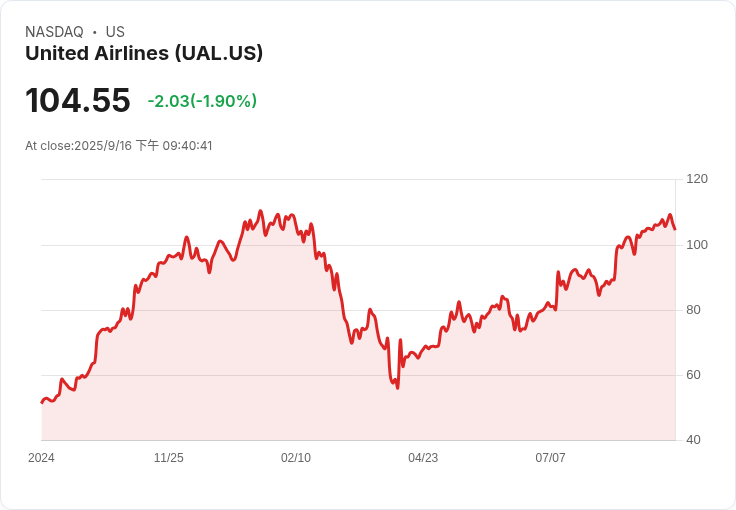The height and width of the screenshot is (510, 736).
Task: Click the 2024 x-axis date label
Action: click(x=41, y=458)
